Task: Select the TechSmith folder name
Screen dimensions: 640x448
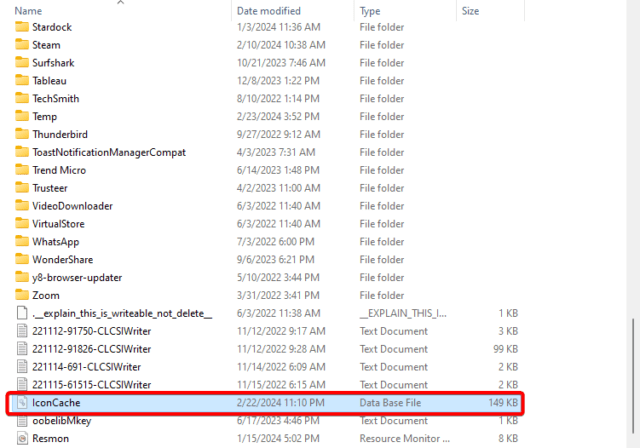Action: (x=56, y=99)
